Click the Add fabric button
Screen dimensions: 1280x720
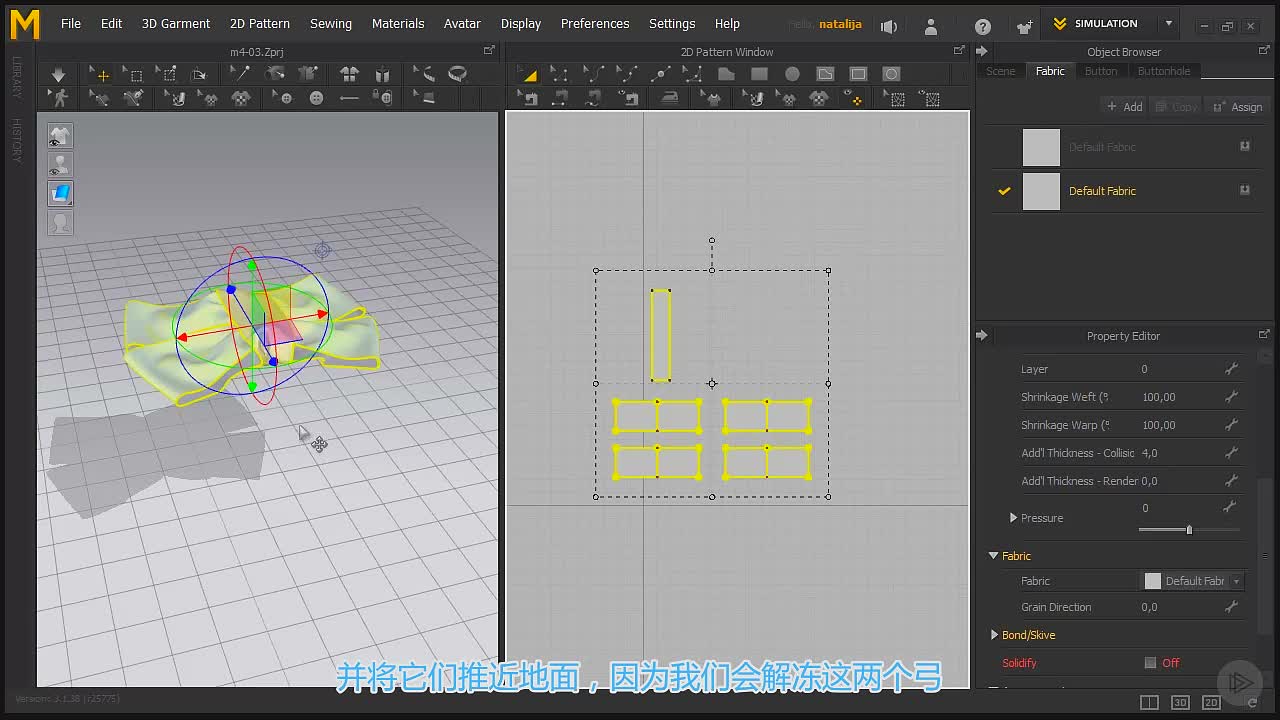[x=1125, y=107]
